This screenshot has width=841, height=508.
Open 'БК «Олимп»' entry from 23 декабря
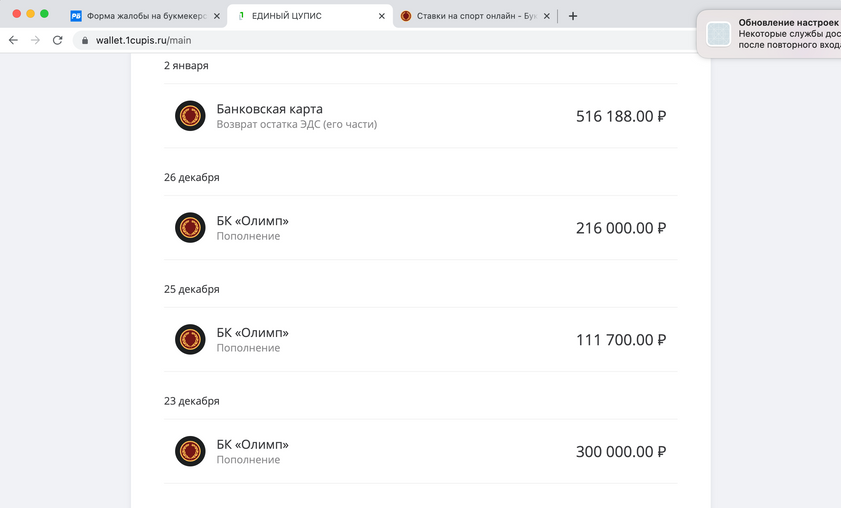(420, 451)
